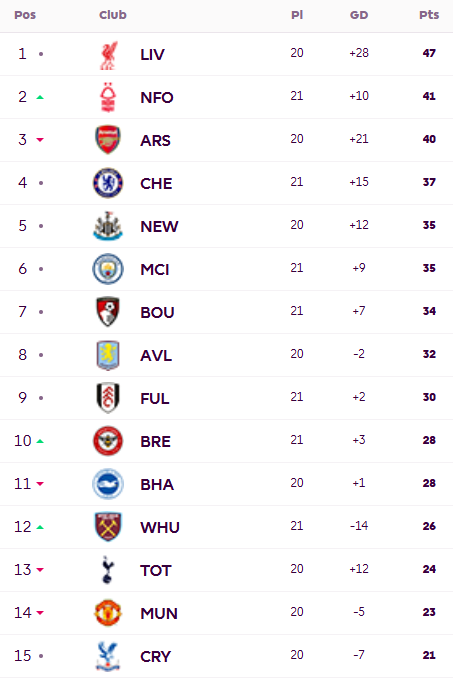453x678 pixels.
Task: Click the Liverpool club crest
Action: point(108,55)
